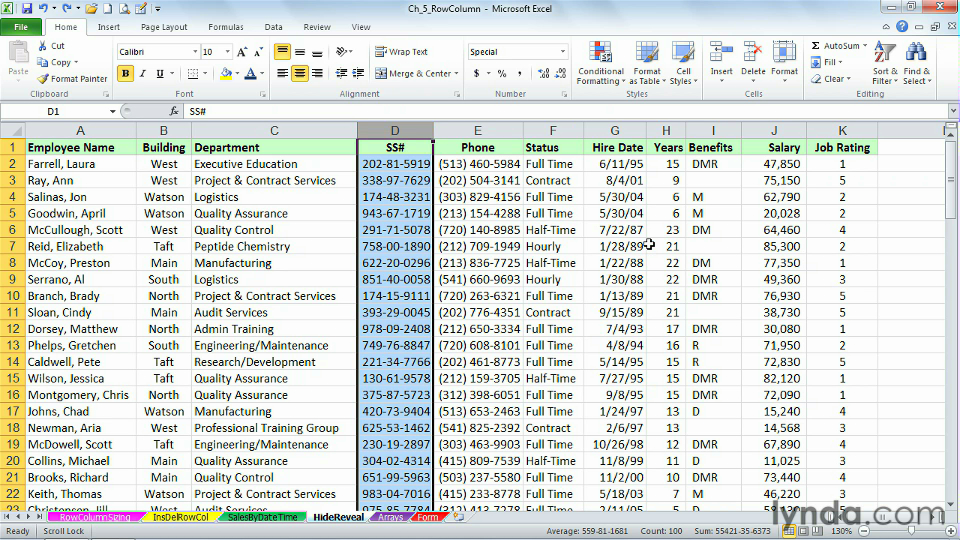Toggle Align Text Right

click(317, 73)
